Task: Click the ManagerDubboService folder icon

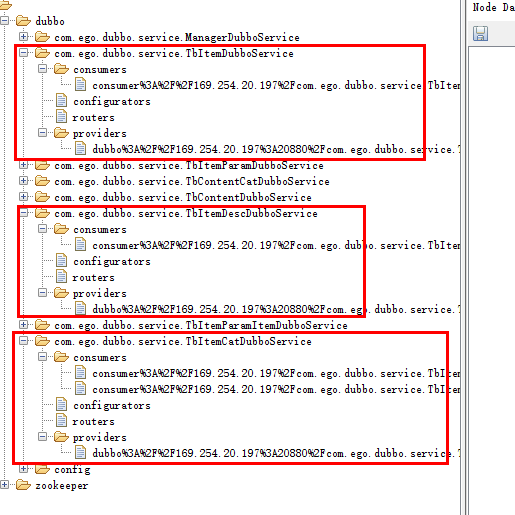Action: 42,37
